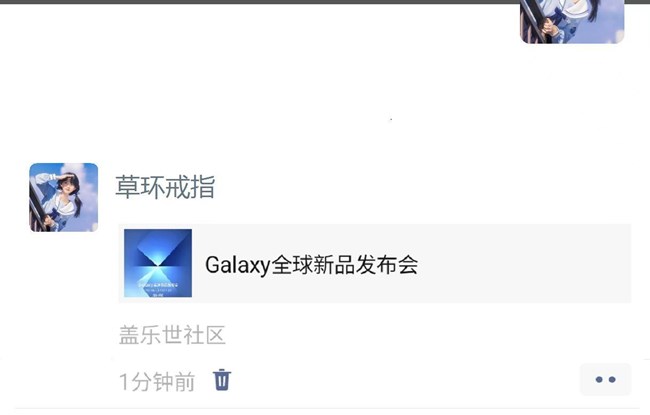Open 草环戒指's profile avatar

pos(64,197)
